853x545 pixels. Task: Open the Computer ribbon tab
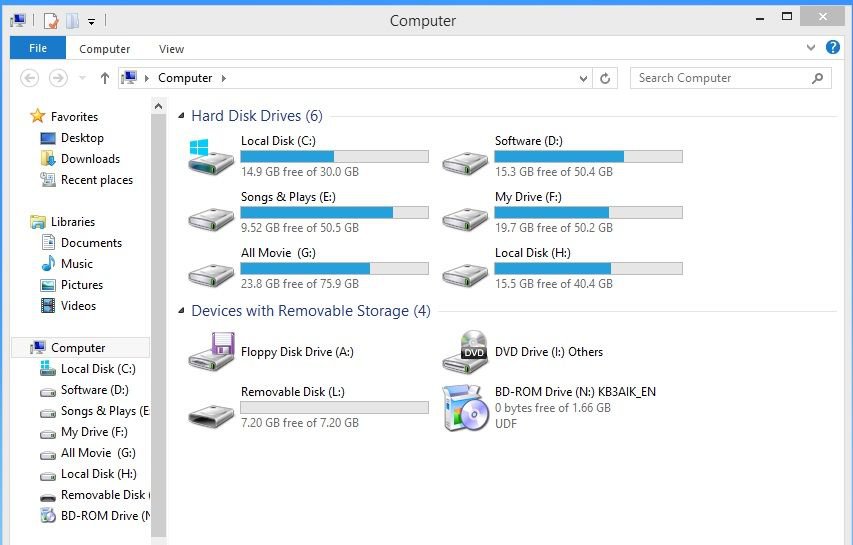pyautogui.click(x=104, y=49)
